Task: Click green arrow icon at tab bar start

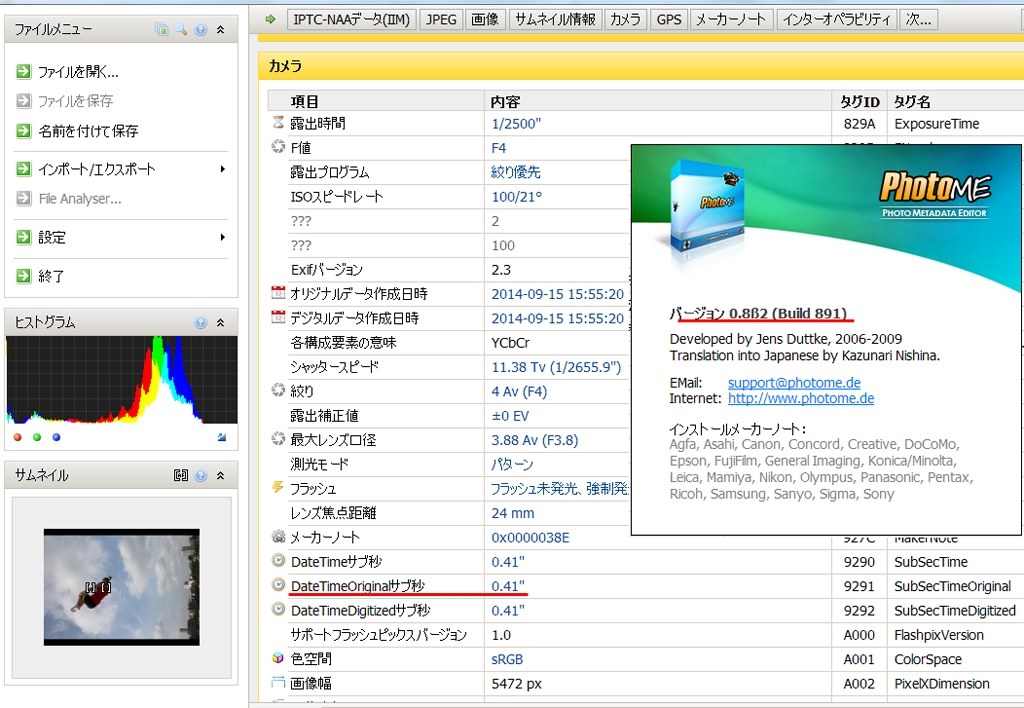Action: tap(271, 20)
